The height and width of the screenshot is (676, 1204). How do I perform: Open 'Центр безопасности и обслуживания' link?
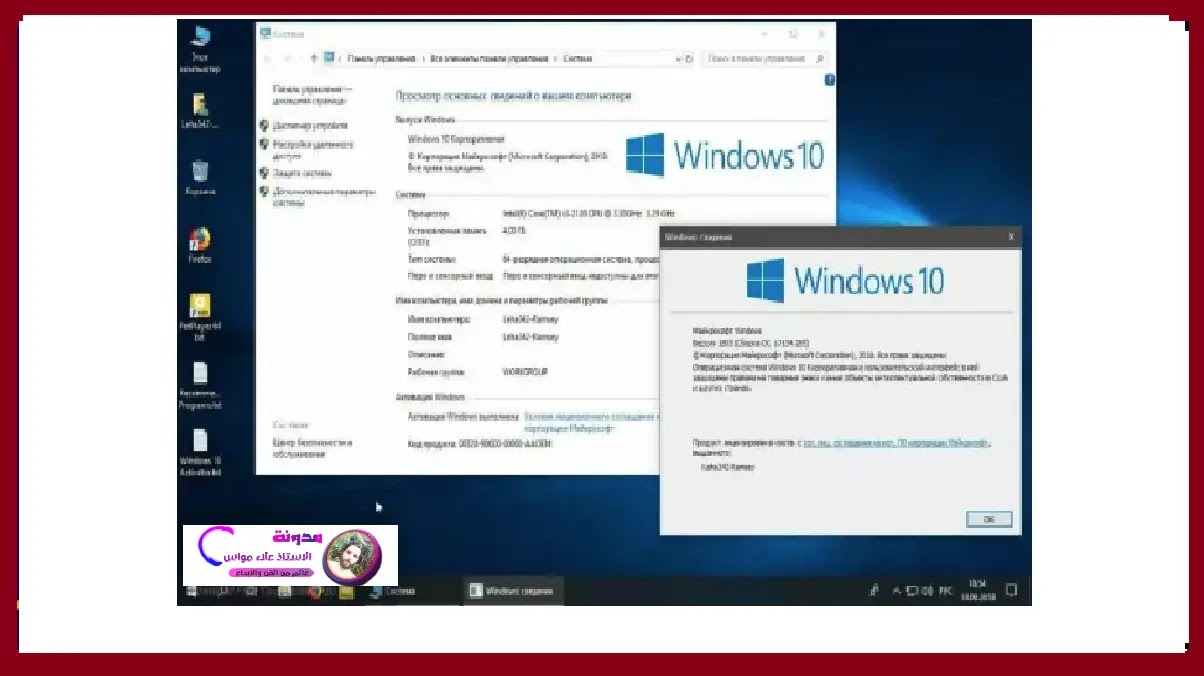312,448
